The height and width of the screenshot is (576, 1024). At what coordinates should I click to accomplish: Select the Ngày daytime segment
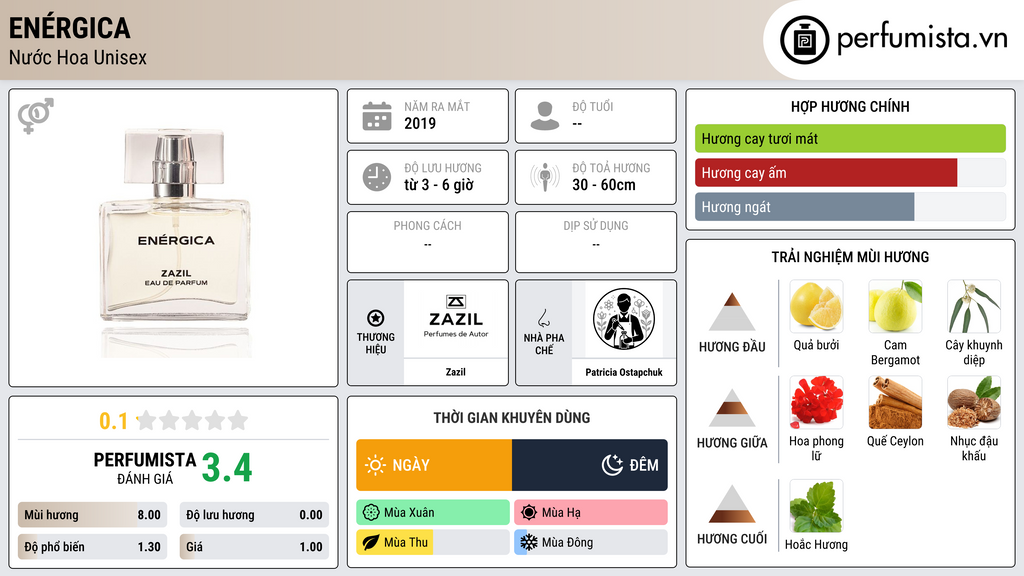point(434,465)
